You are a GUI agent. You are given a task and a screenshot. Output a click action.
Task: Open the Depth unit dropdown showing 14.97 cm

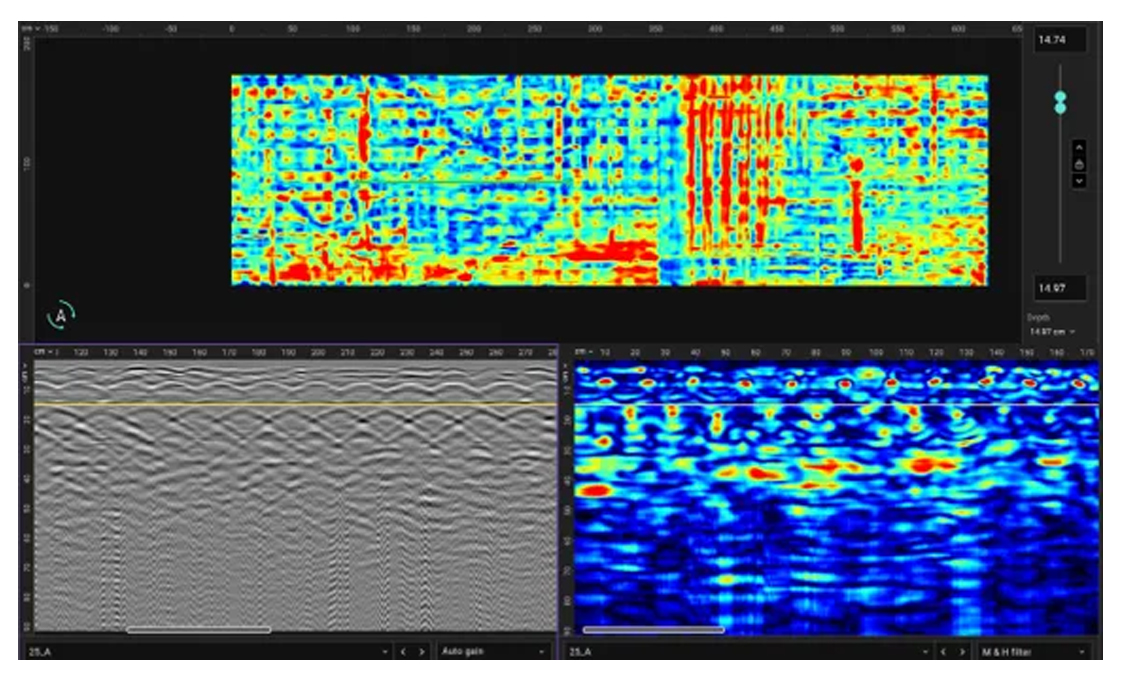tap(1052, 331)
